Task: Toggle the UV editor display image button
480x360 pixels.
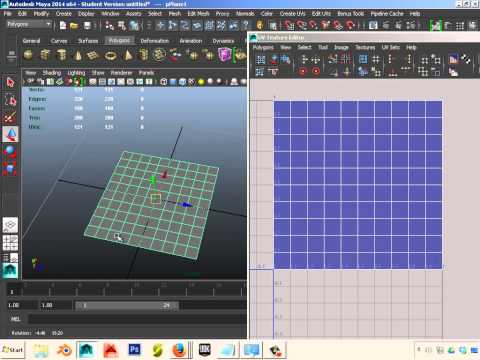Action: pos(453,60)
